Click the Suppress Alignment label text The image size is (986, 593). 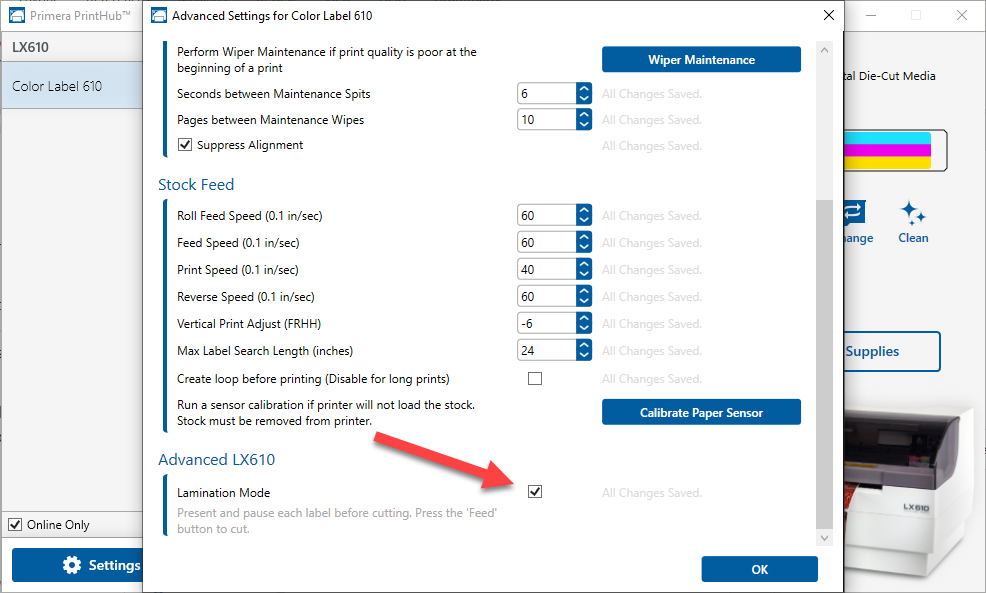click(250, 145)
